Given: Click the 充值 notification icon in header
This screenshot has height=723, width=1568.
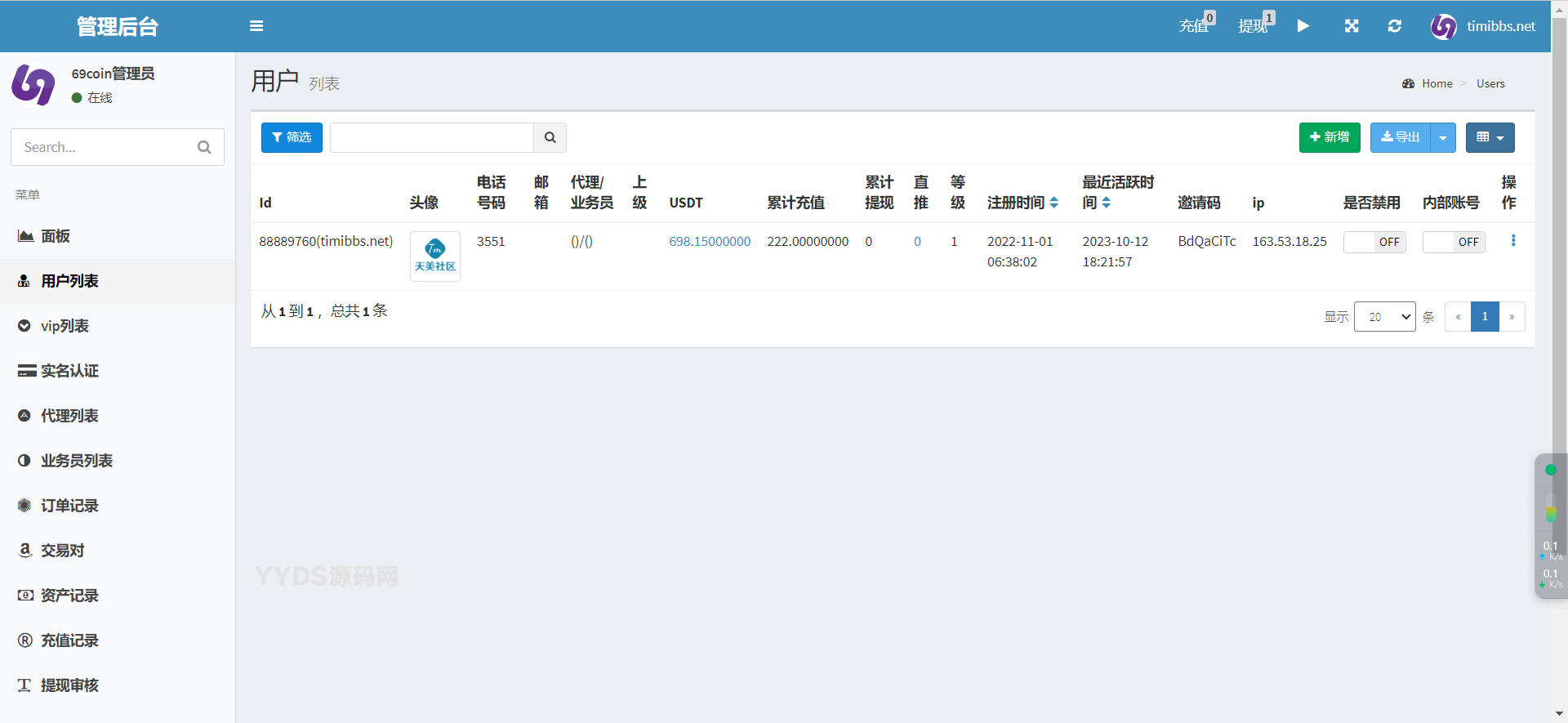Looking at the screenshot, I should [x=1196, y=25].
